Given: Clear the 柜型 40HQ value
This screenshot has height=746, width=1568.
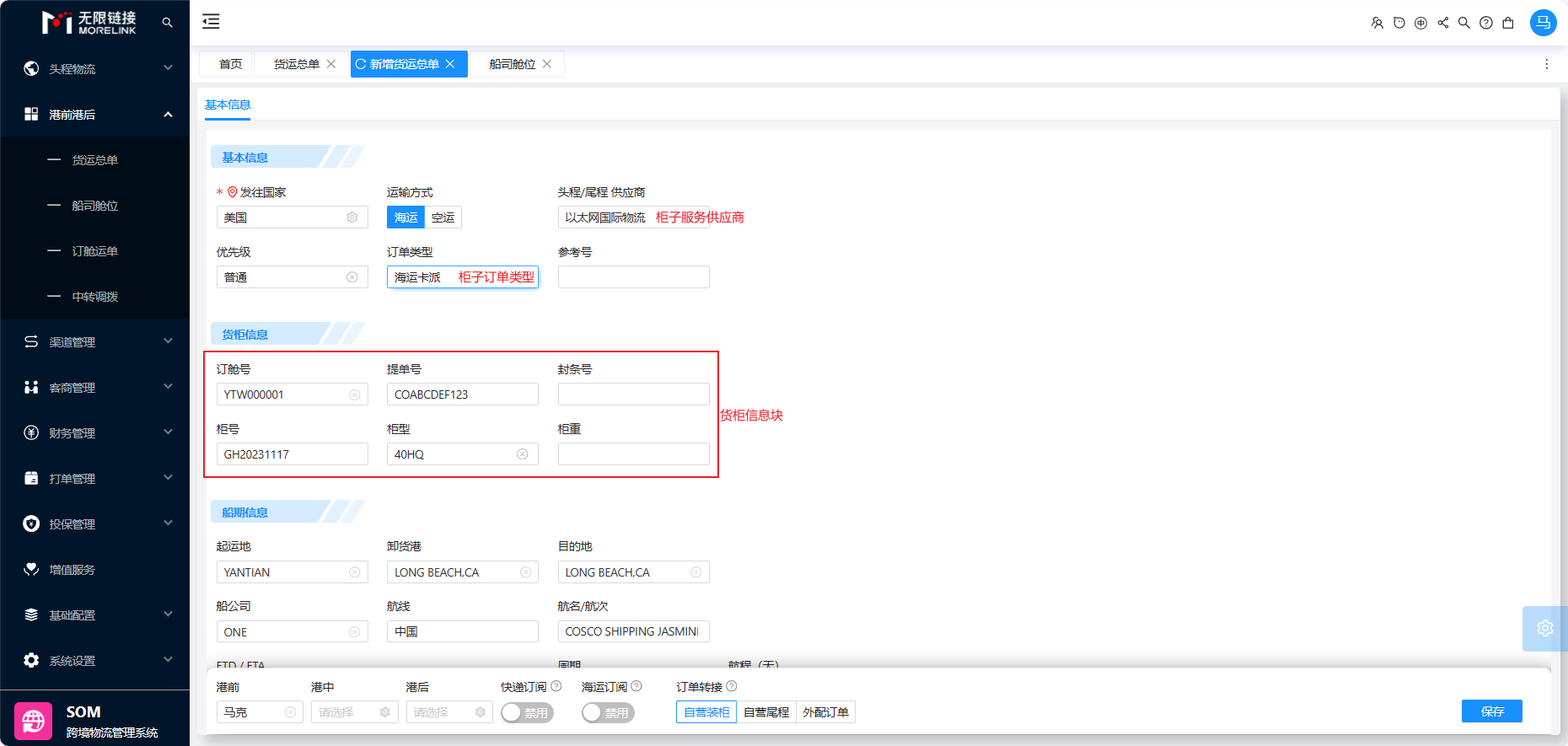Looking at the screenshot, I should [x=523, y=454].
